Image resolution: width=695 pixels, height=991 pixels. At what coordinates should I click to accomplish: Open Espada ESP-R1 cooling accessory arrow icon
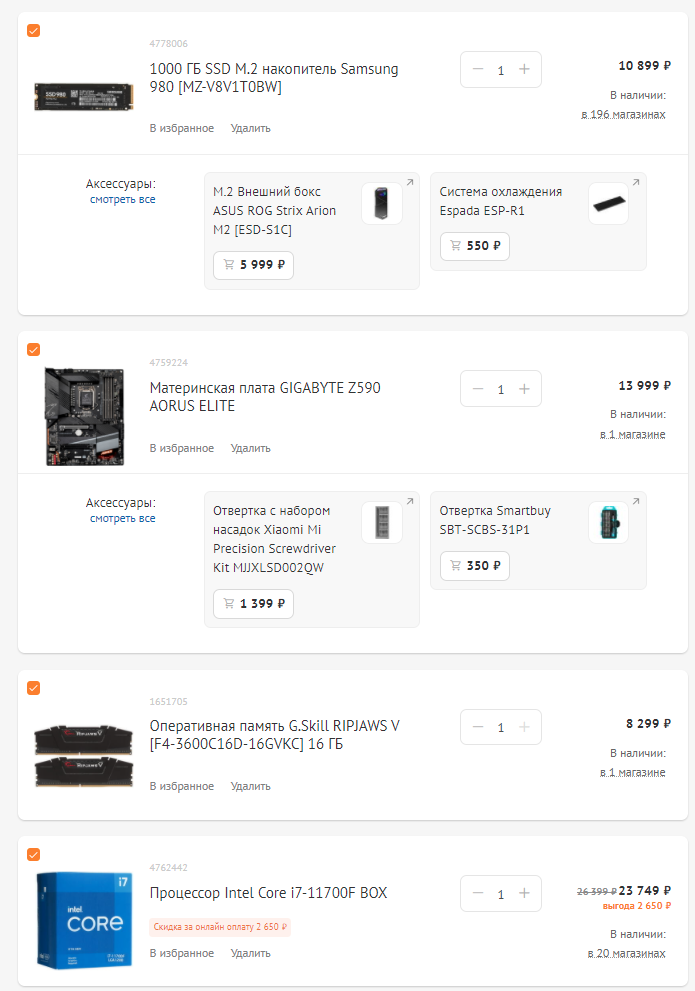coord(636,182)
